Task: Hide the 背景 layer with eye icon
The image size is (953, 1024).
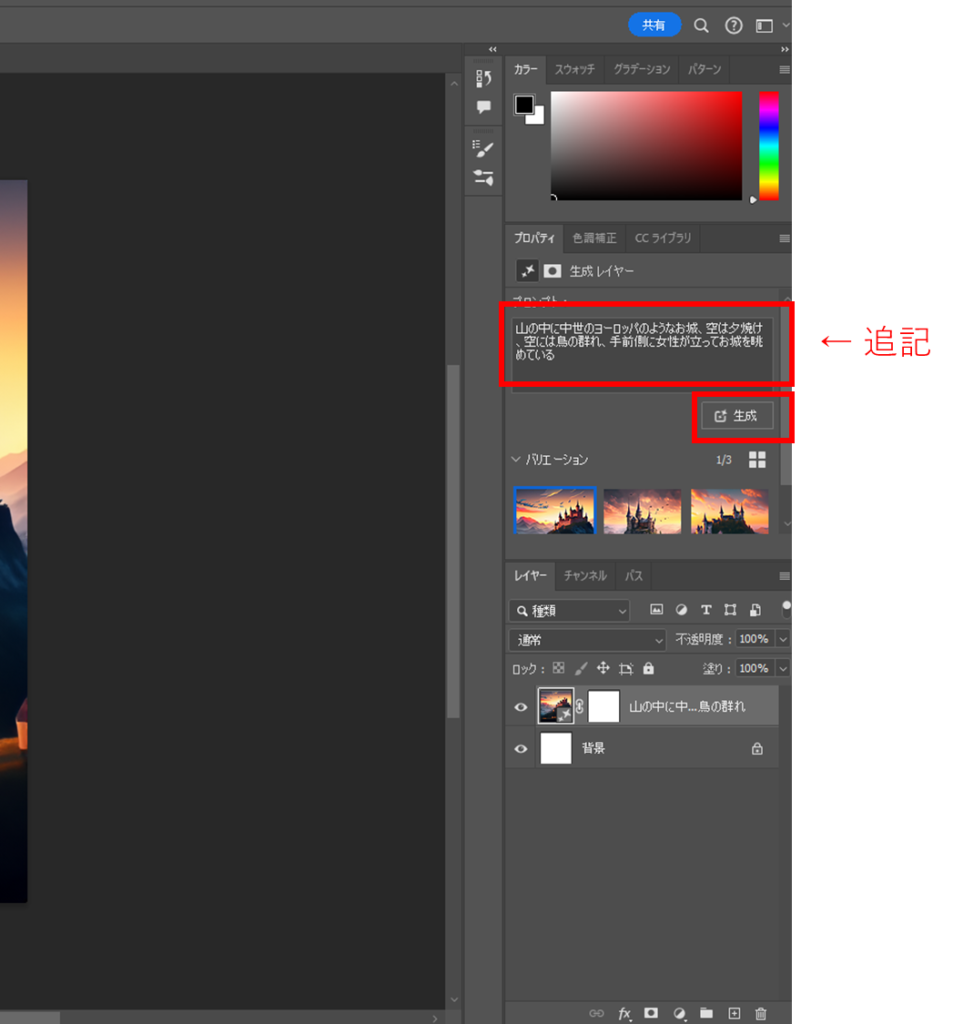Action: [x=520, y=748]
